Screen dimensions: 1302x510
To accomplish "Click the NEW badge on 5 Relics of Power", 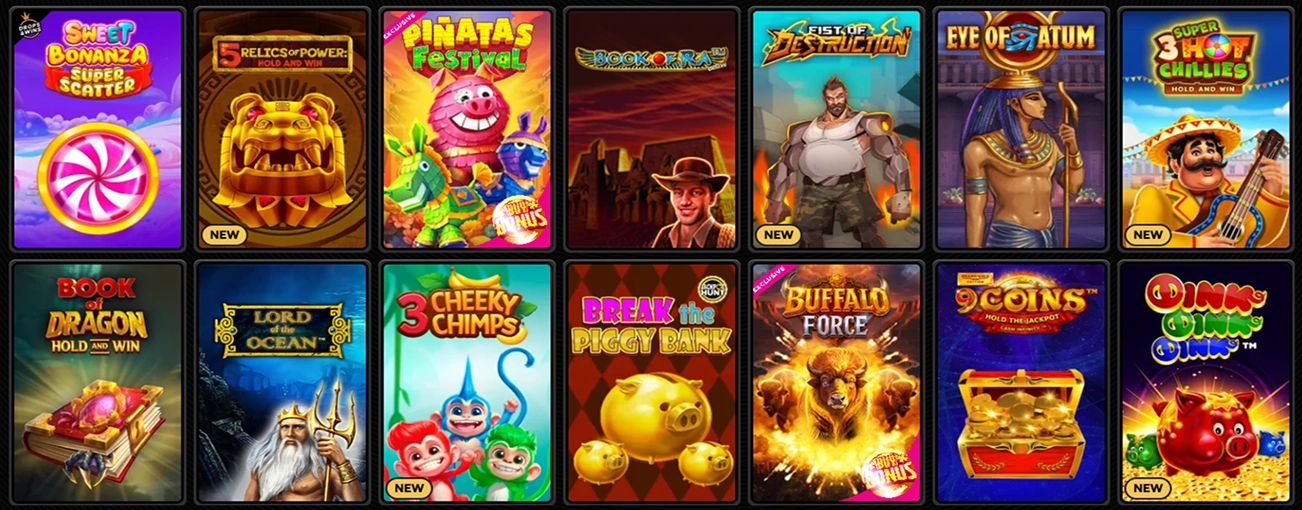I will (x=225, y=235).
